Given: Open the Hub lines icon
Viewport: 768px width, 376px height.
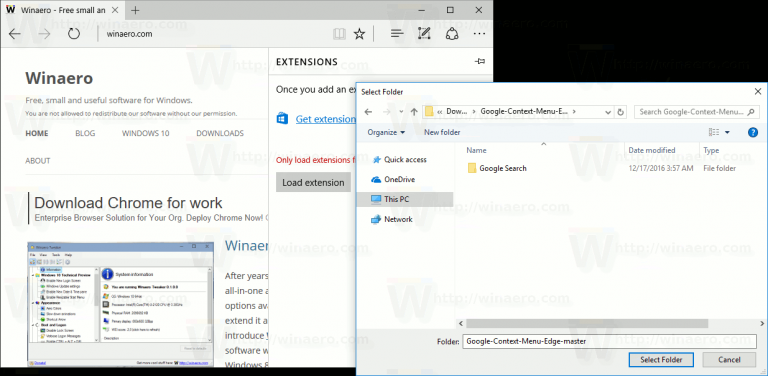Looking at the screenshot, I should point(397,33).
